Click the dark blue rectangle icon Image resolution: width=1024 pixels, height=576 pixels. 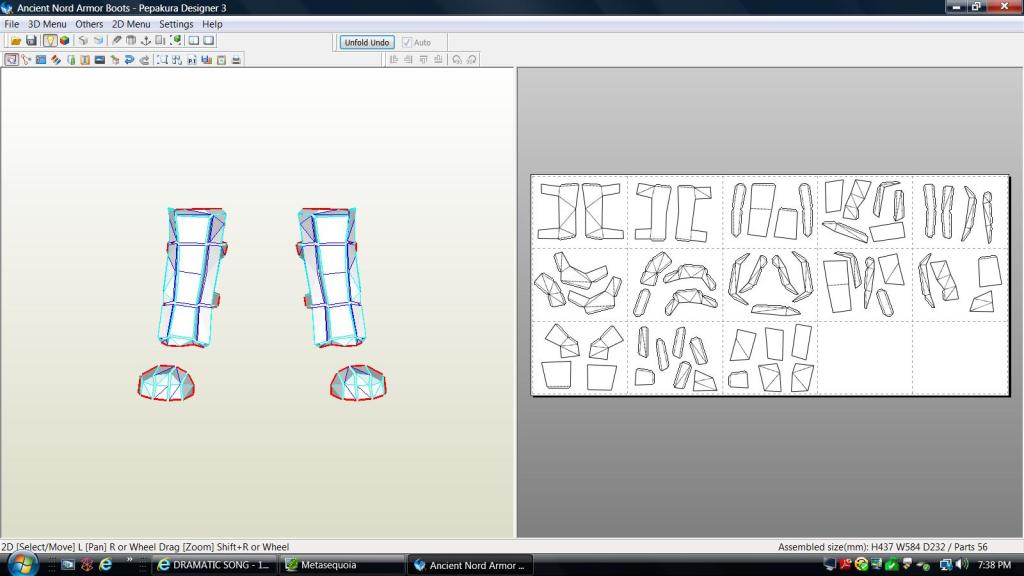[100, 59]
